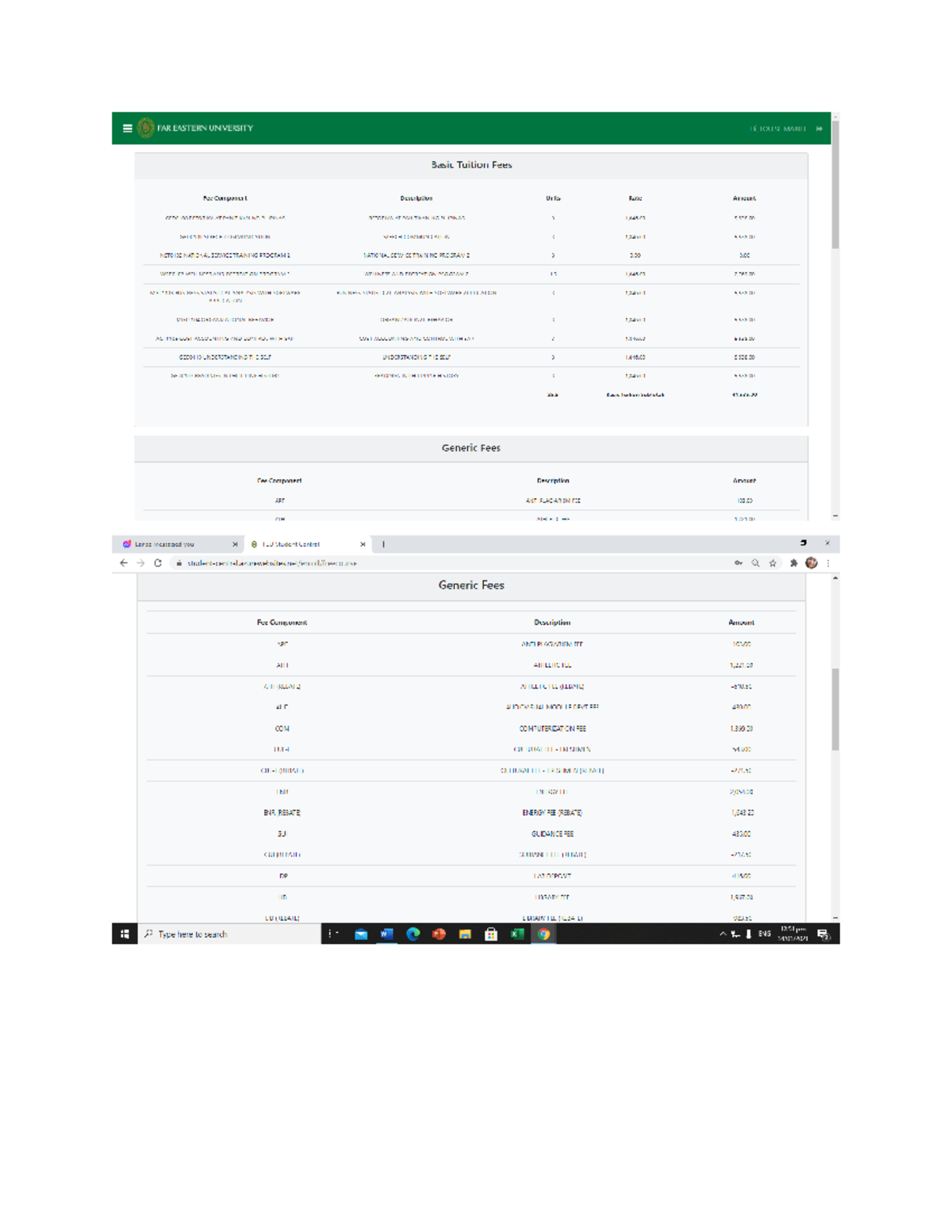Open Chrome profile avatar
Viewport: 952px width, 1232px height.
coord(811,563)
